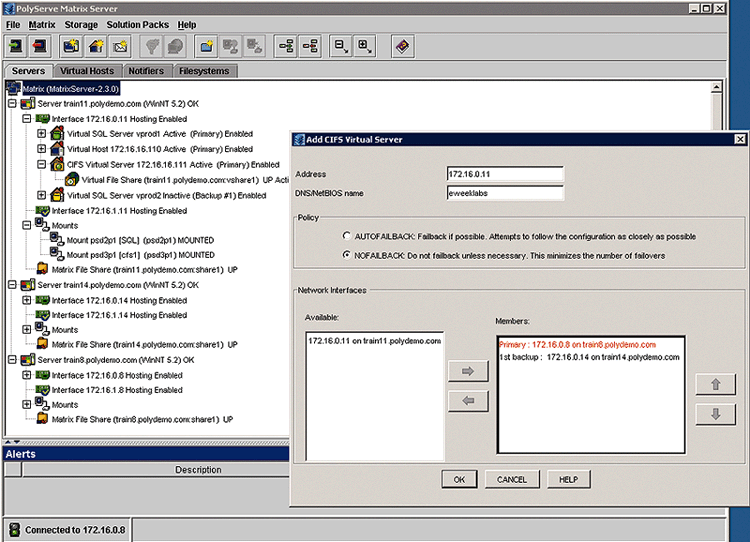Viewport: 750px width, 542px height.
Task: Expand Mounts node under train8
Action: point(27,404)
